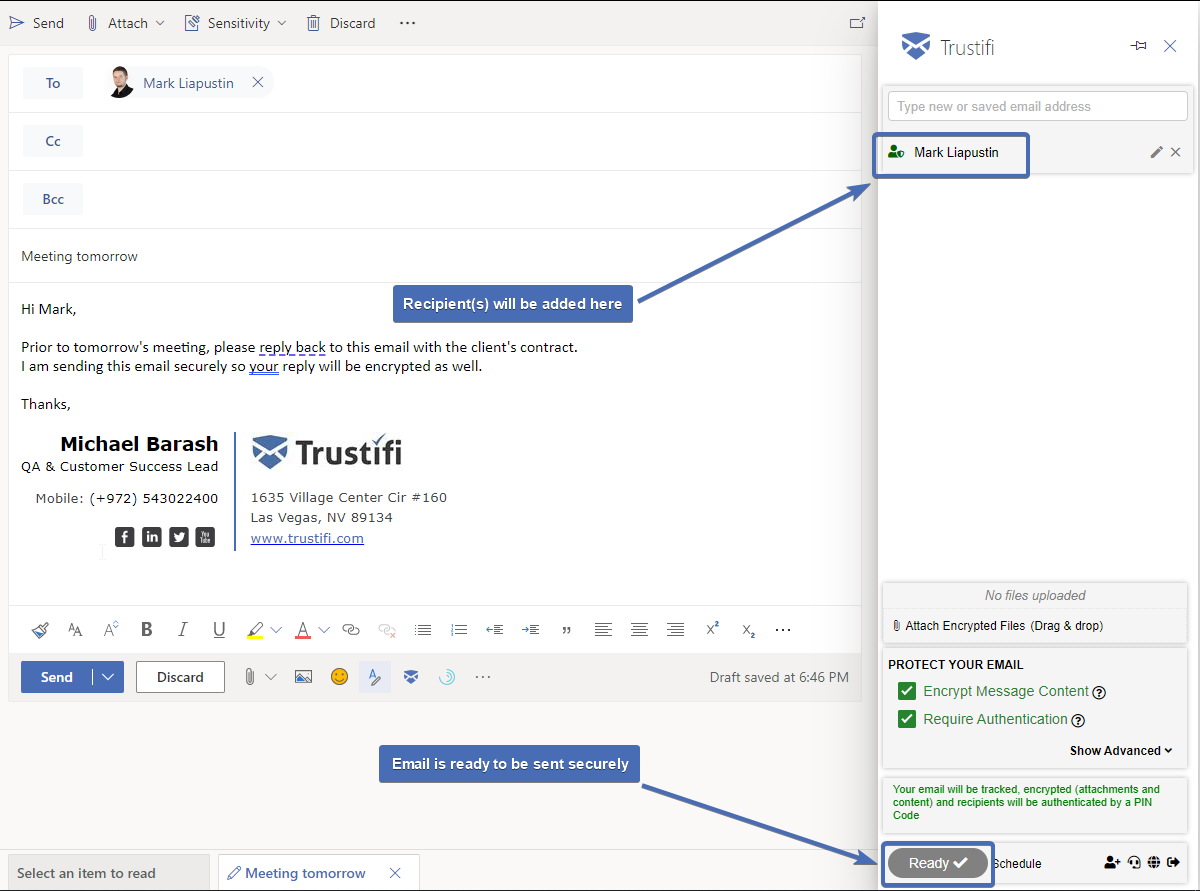Click Send in the top toolbar
The height and width of the screenshot is (891, 1200).
click(37, 22)
